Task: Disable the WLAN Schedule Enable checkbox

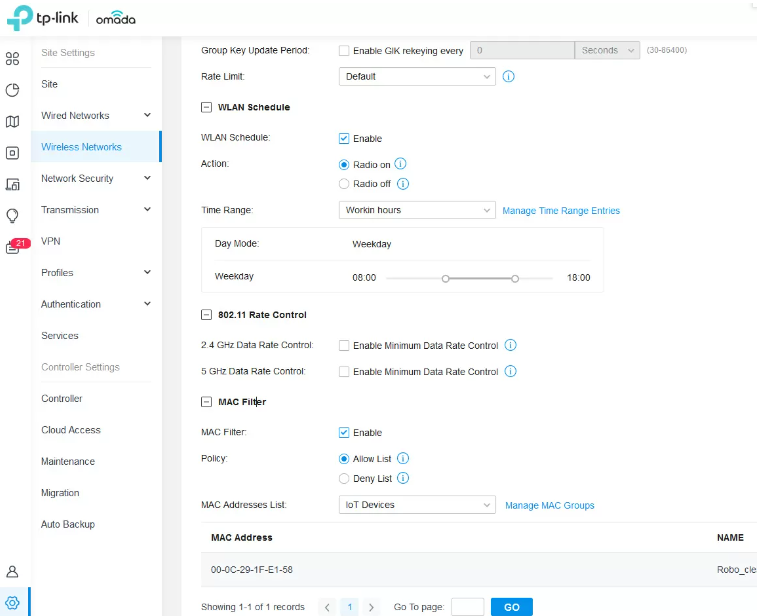Action: point(344,139)
